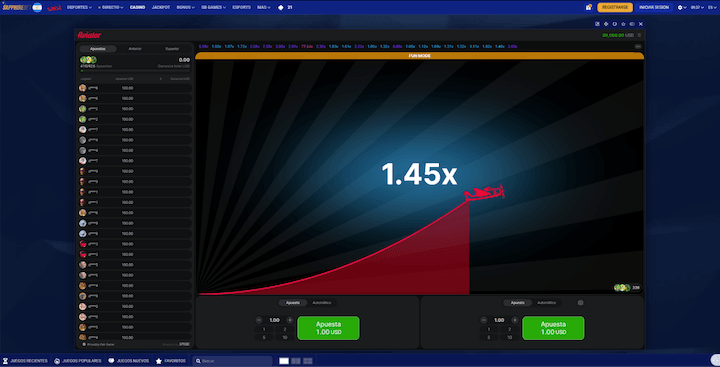Click the players avatars icon showing 238

(622, 288)
